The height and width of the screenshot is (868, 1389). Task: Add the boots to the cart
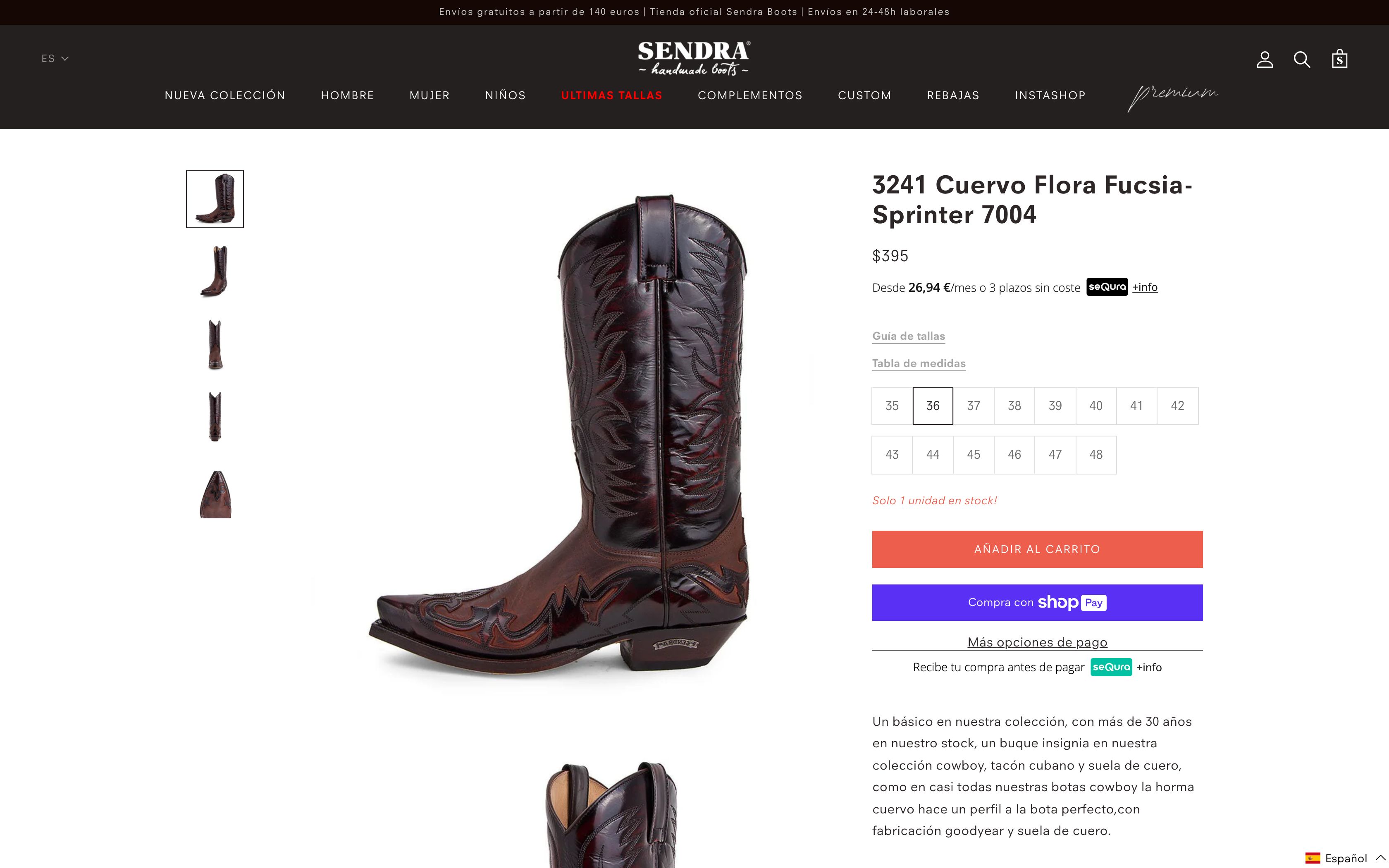point(1037,549)
